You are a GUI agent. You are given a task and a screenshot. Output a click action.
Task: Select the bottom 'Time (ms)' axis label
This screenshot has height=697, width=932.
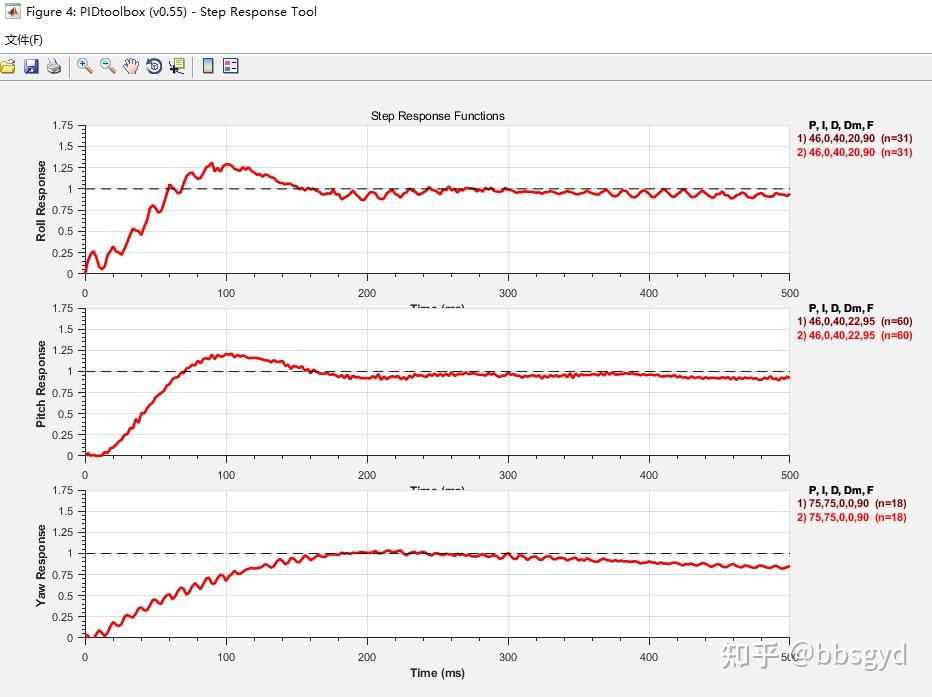coord(437,673)
